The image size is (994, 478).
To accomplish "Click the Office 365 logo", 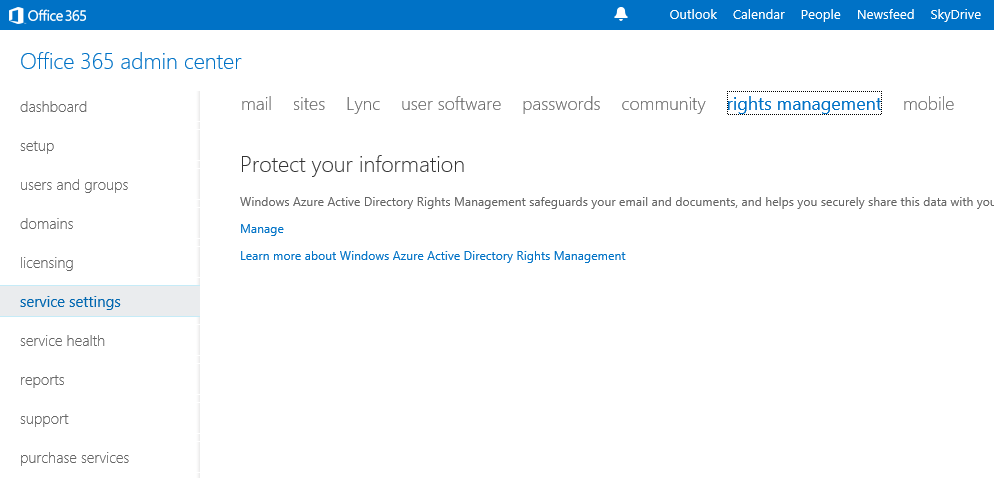I will pyautogui.click(x=48, y=15).
